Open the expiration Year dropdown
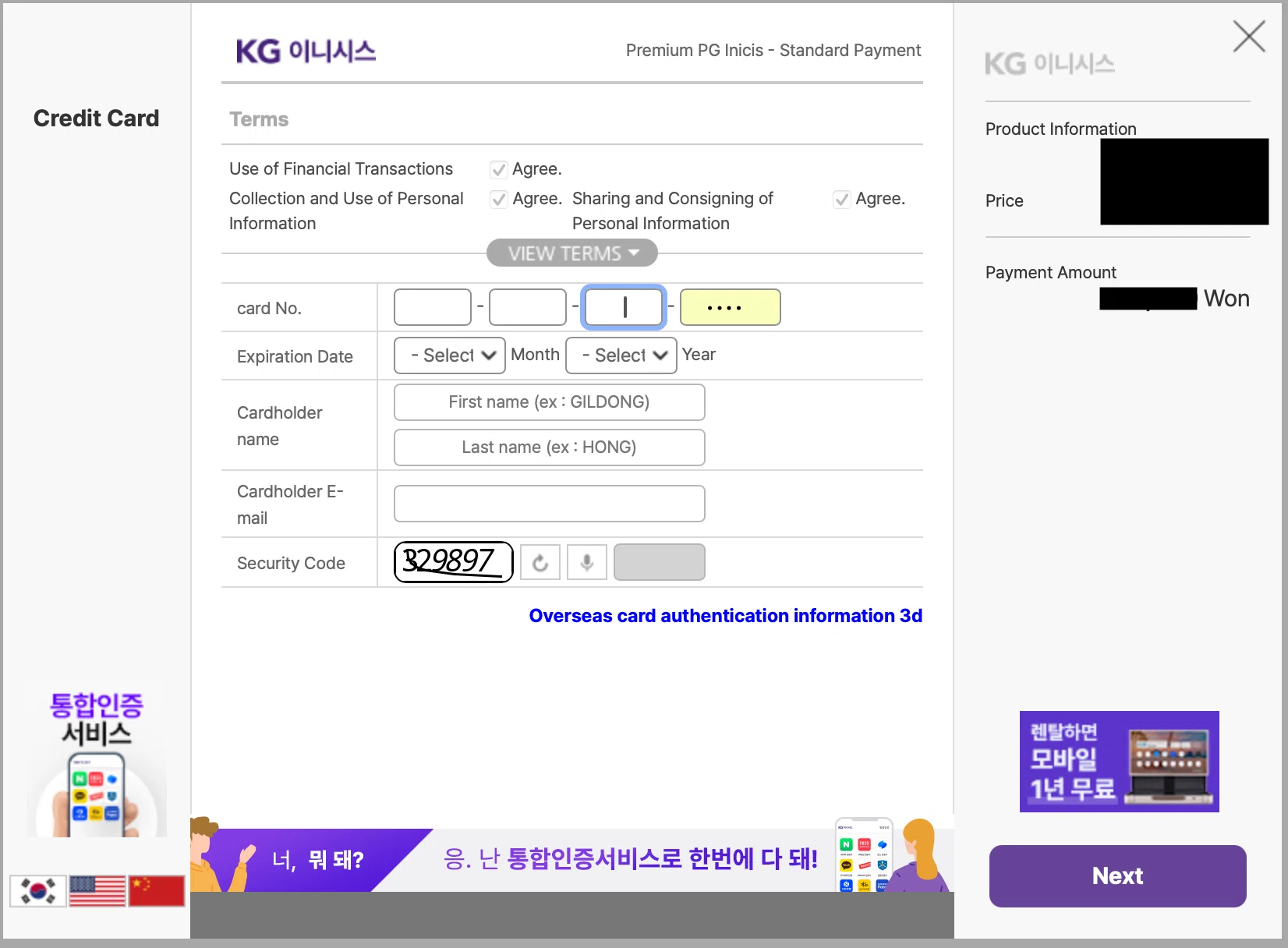Viewport: 1288px width, 948px height. coord(621,355)
